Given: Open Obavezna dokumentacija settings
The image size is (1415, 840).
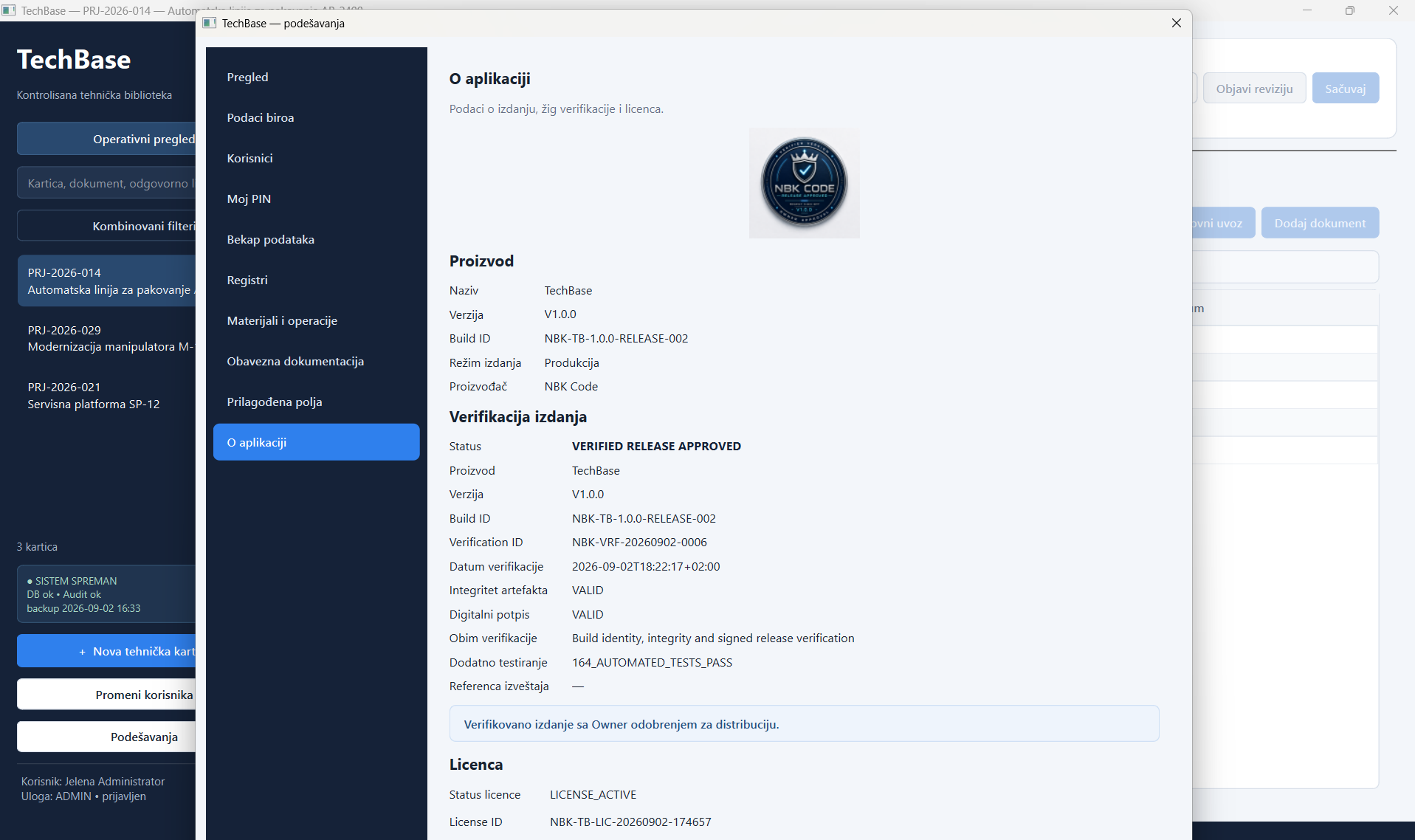Looking at the screenshot, I should 316,361.
